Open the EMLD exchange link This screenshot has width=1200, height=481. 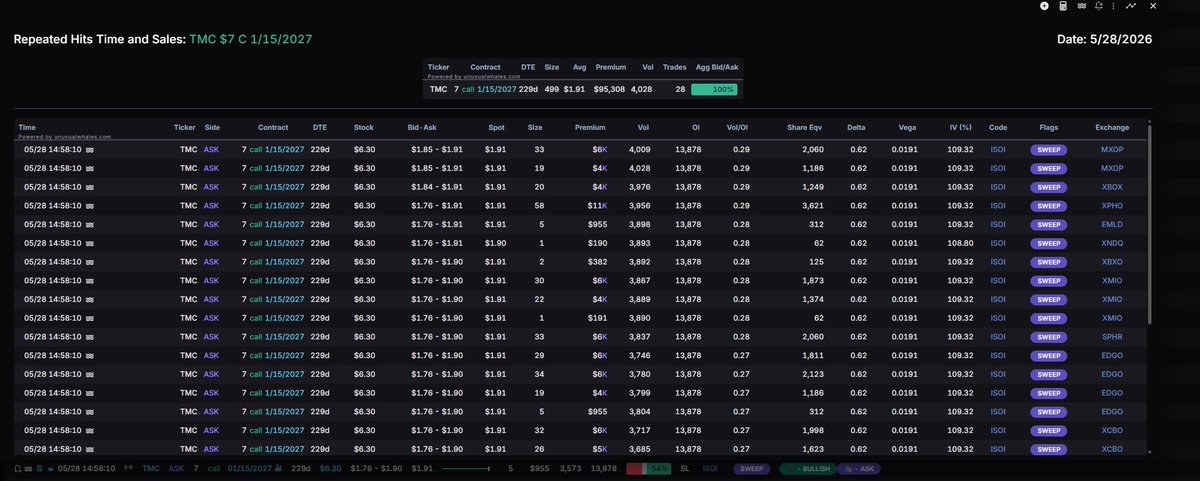pyautogui.click(x=1112, y=224)
